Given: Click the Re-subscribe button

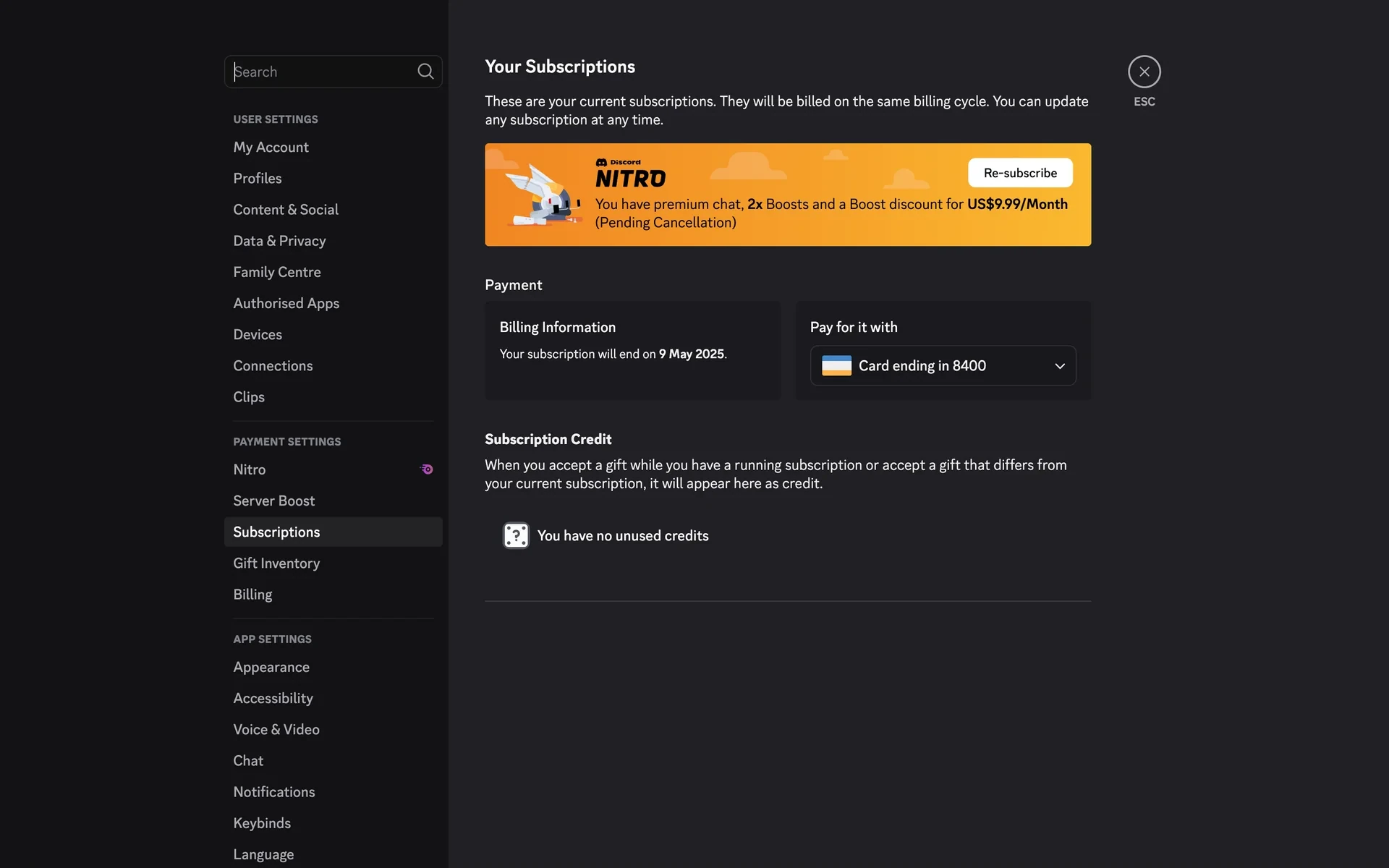Looking at the screenshot, I should 1020,173.
